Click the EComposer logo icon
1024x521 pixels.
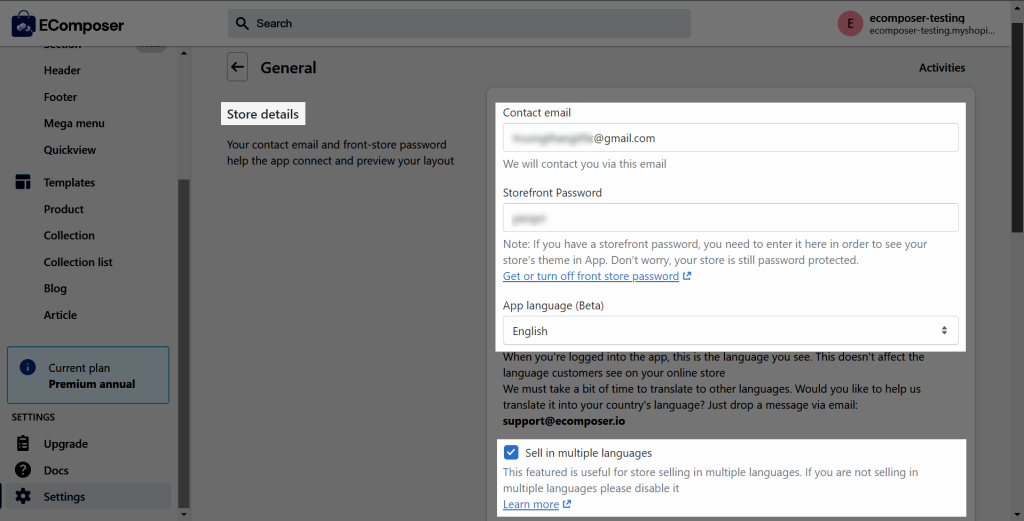[24, 24]
